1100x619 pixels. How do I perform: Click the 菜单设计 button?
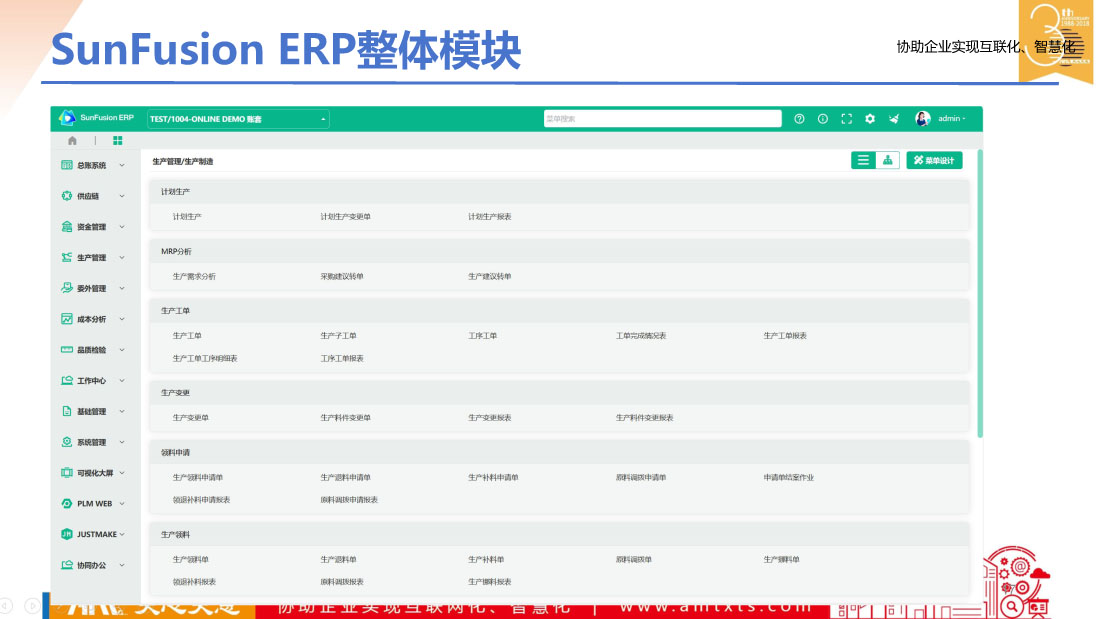click(934, 160)
